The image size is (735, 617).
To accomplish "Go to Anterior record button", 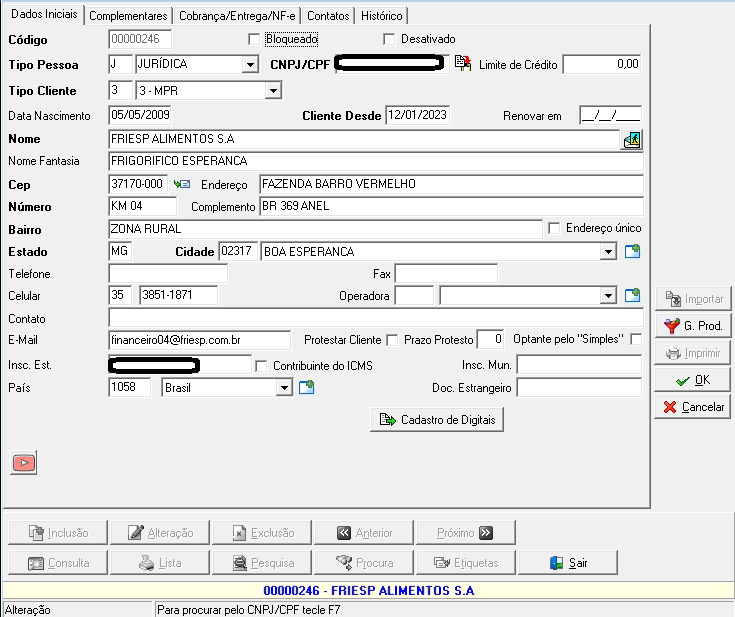I will tap(364, 533).
